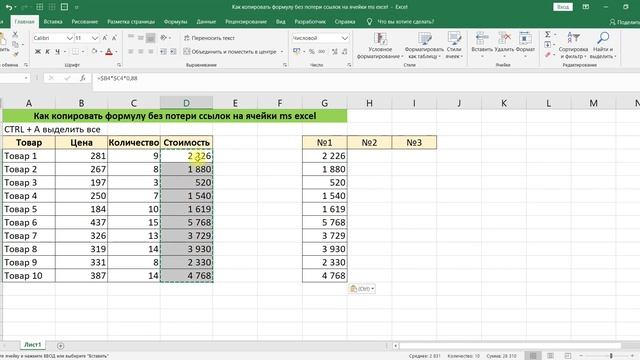This screenshot has height=360, width=640.
Task: Click the AutoSum sigma icon
Action: 548,35
